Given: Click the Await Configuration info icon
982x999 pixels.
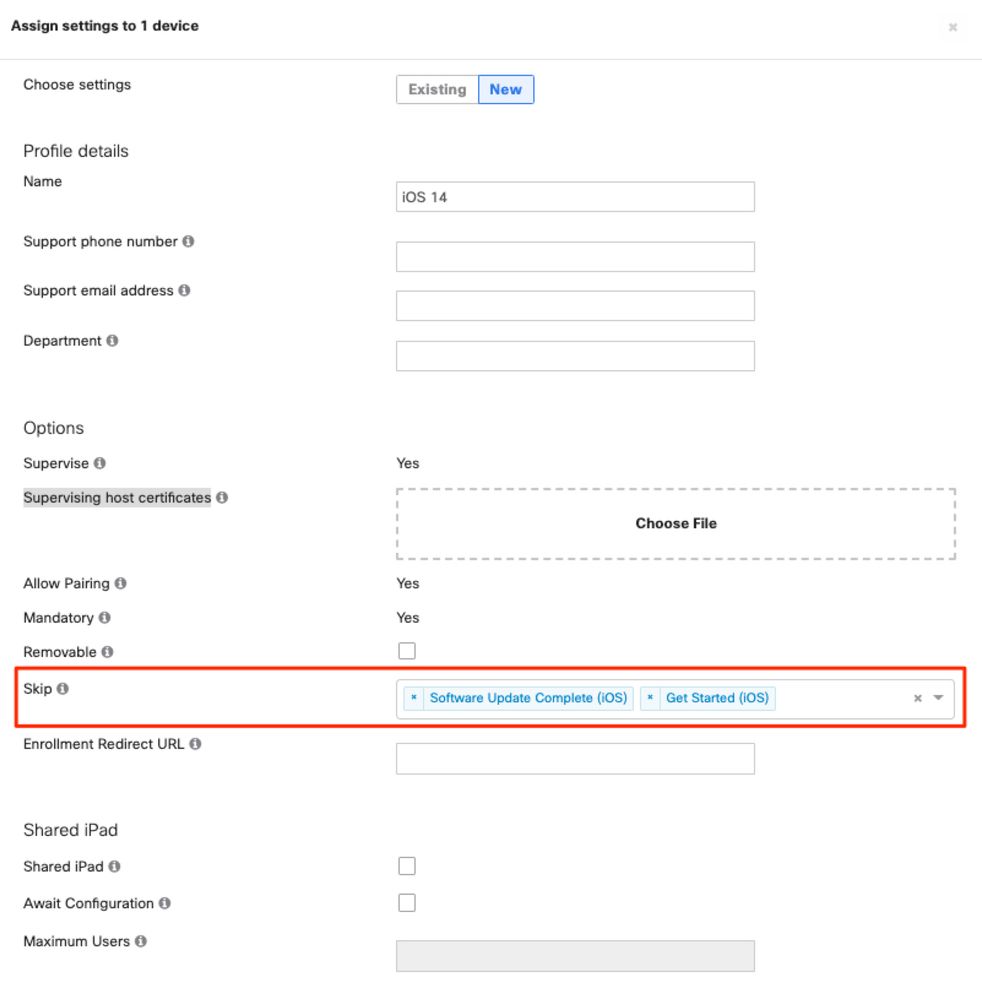Looking at the screenshot, I should [x=165, y=904].
